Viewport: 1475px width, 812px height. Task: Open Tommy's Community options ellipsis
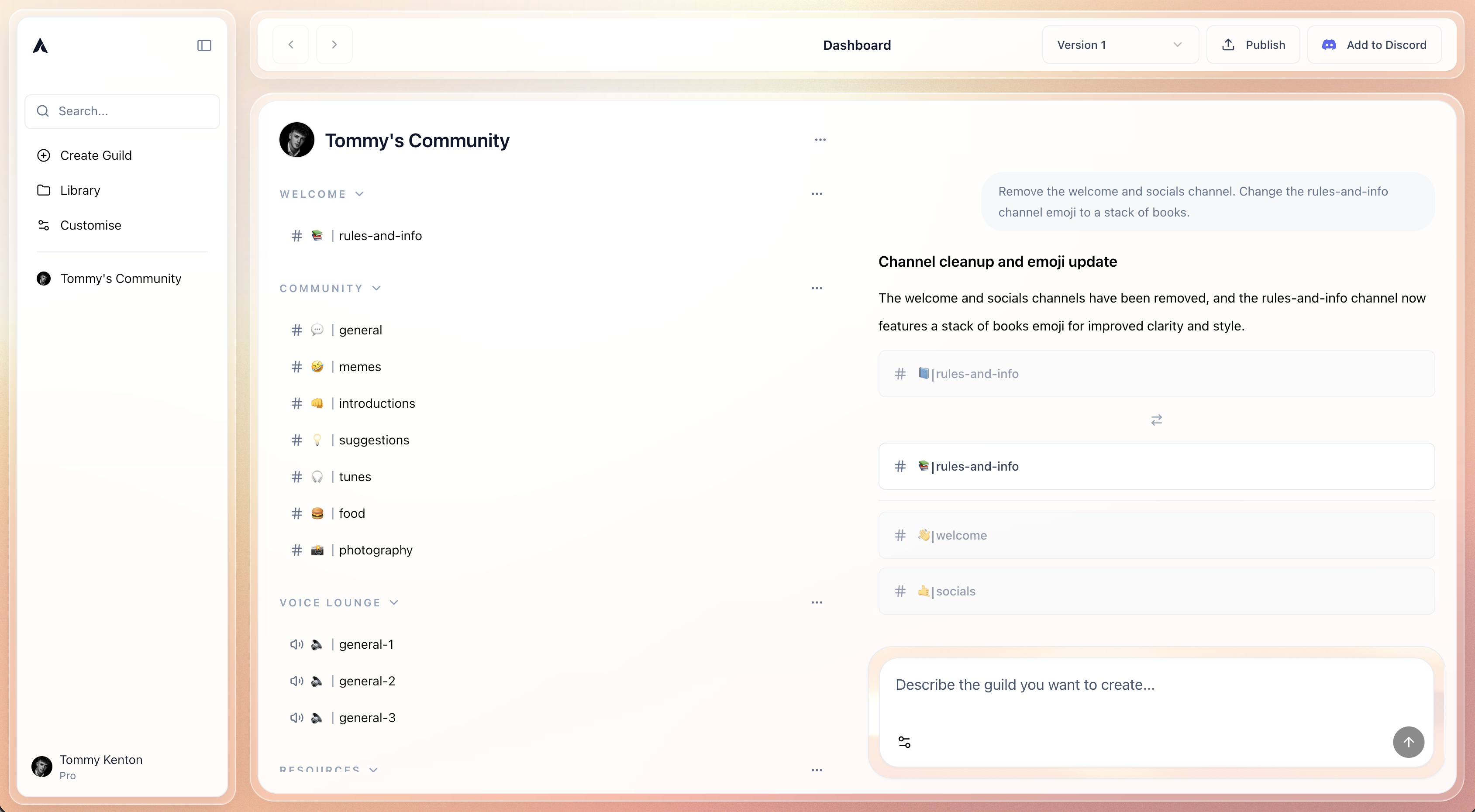click(x=820, y=140)
